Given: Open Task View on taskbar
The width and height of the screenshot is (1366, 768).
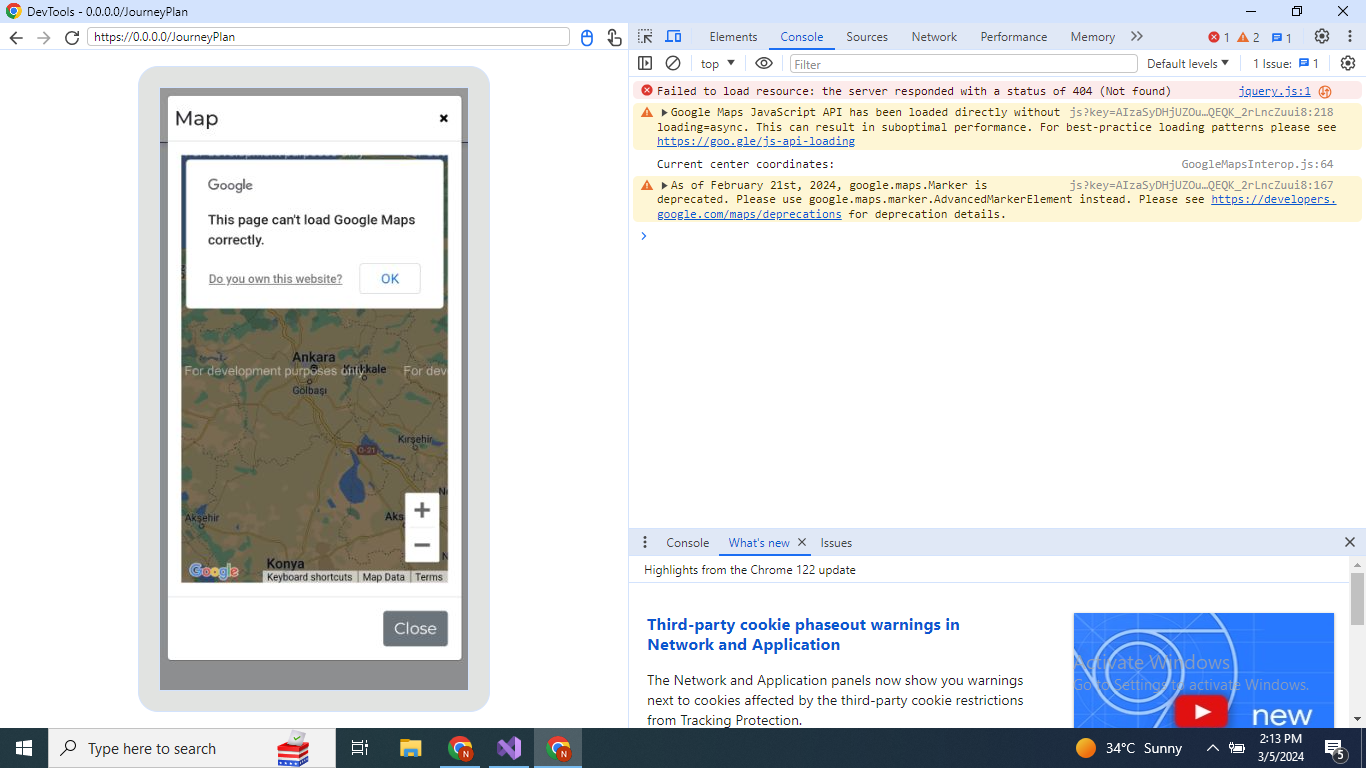Looking at the screenshot, I should coord(360,748).
